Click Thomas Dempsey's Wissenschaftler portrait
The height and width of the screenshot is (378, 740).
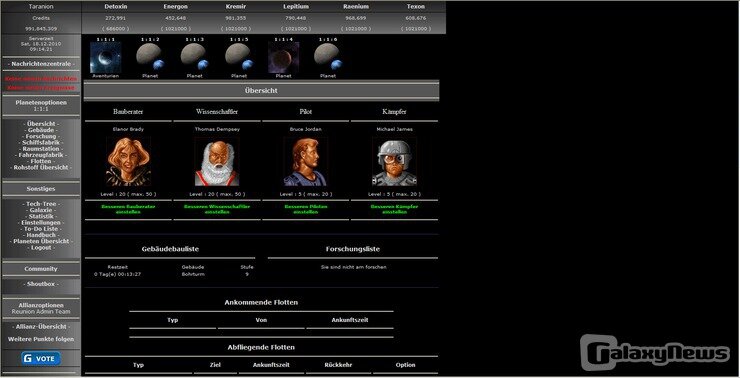pos(217,161)
